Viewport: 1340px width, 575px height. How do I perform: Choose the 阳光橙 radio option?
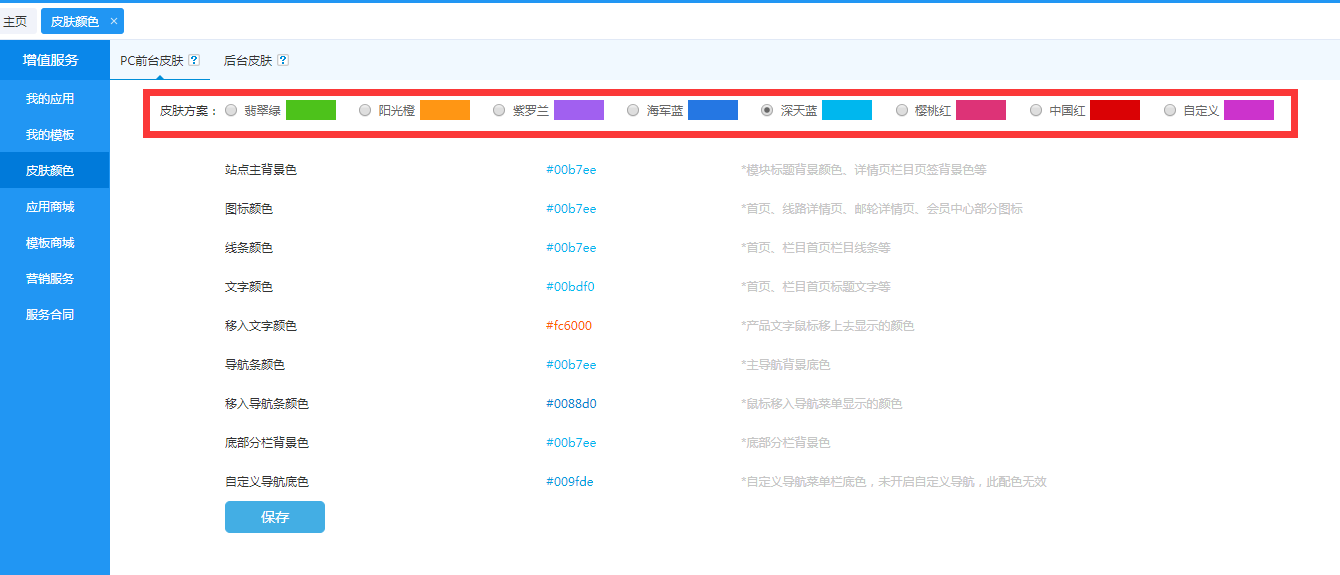365,110
